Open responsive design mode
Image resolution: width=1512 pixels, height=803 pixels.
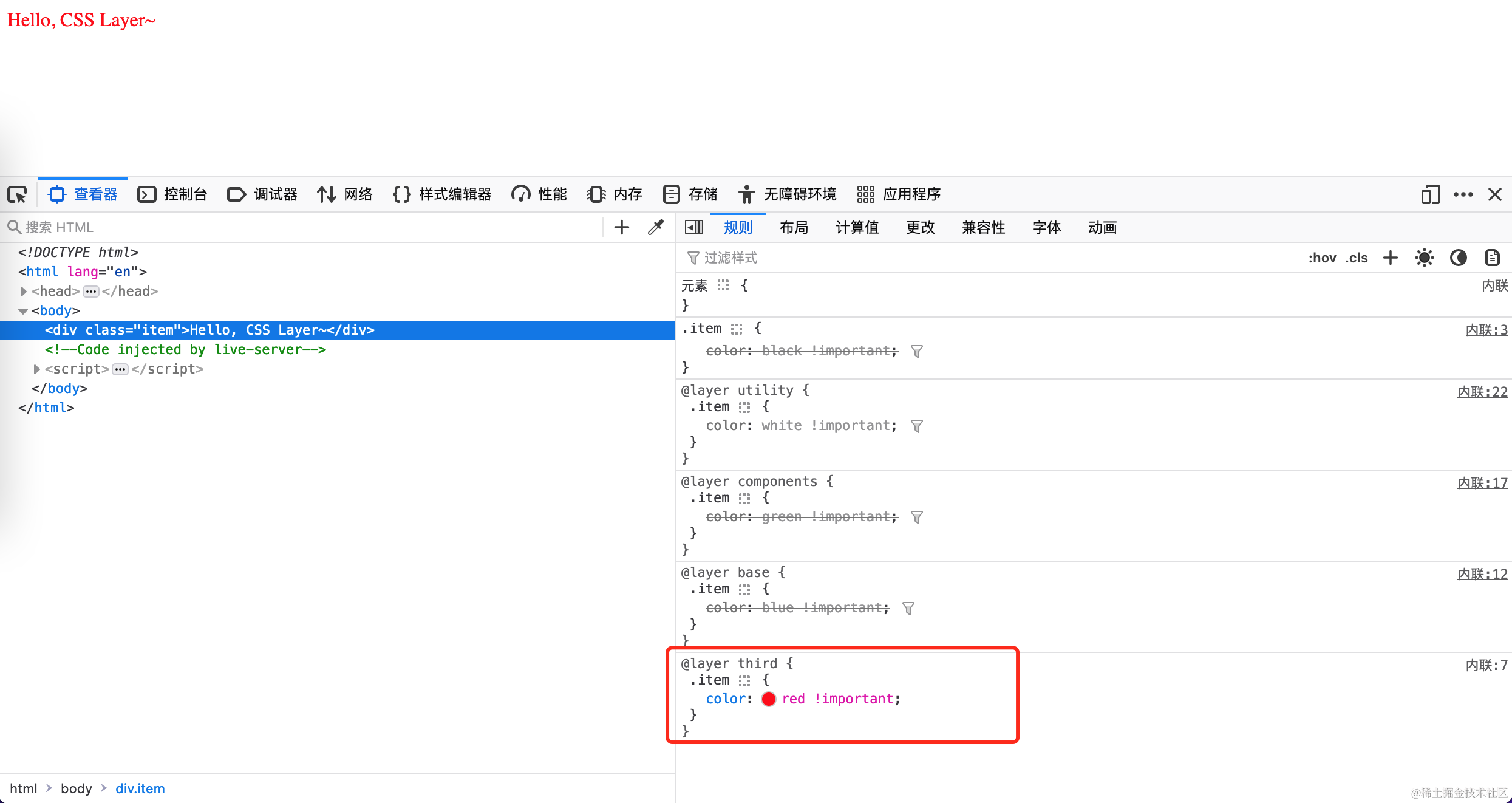[1431, 194]
